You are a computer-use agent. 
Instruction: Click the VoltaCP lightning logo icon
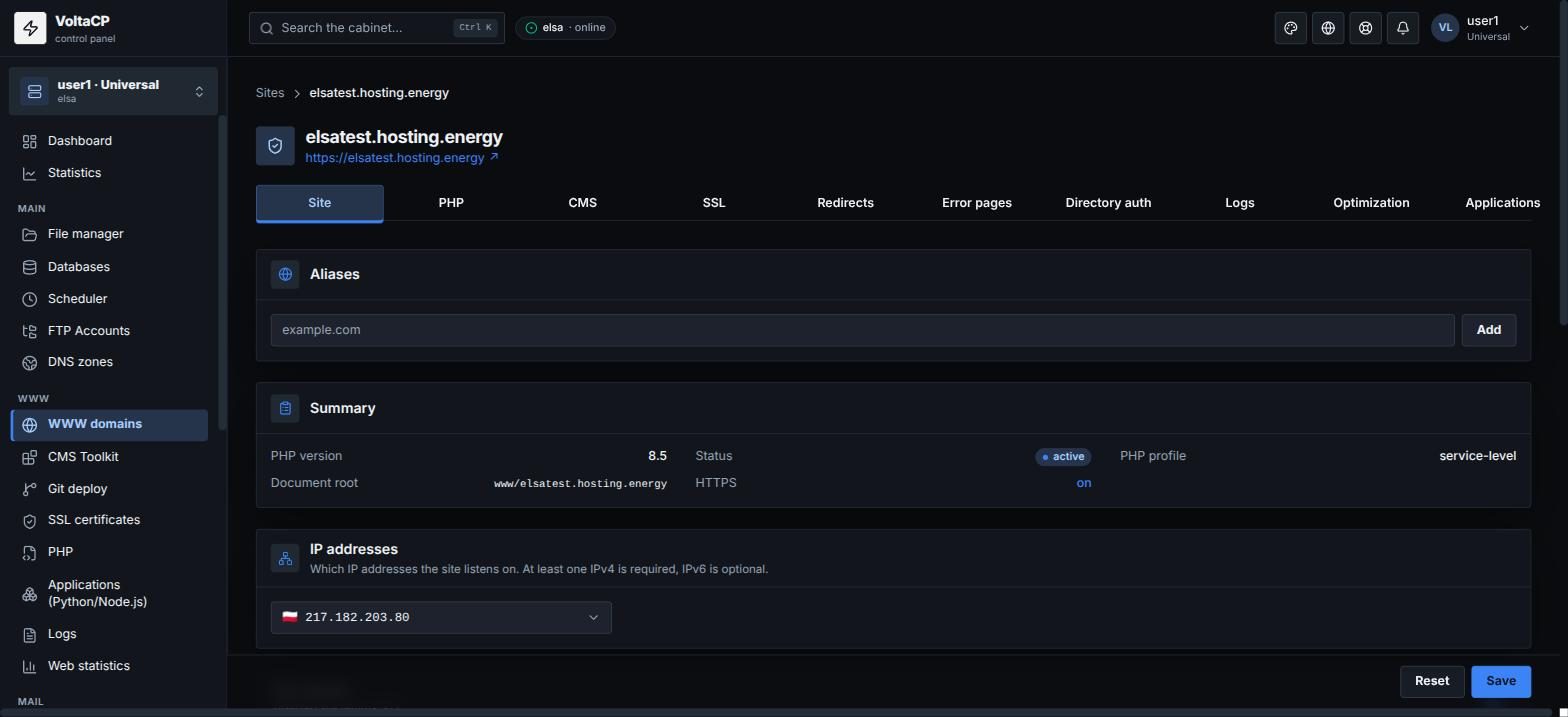pyautogui.click(x=30, y=29)
